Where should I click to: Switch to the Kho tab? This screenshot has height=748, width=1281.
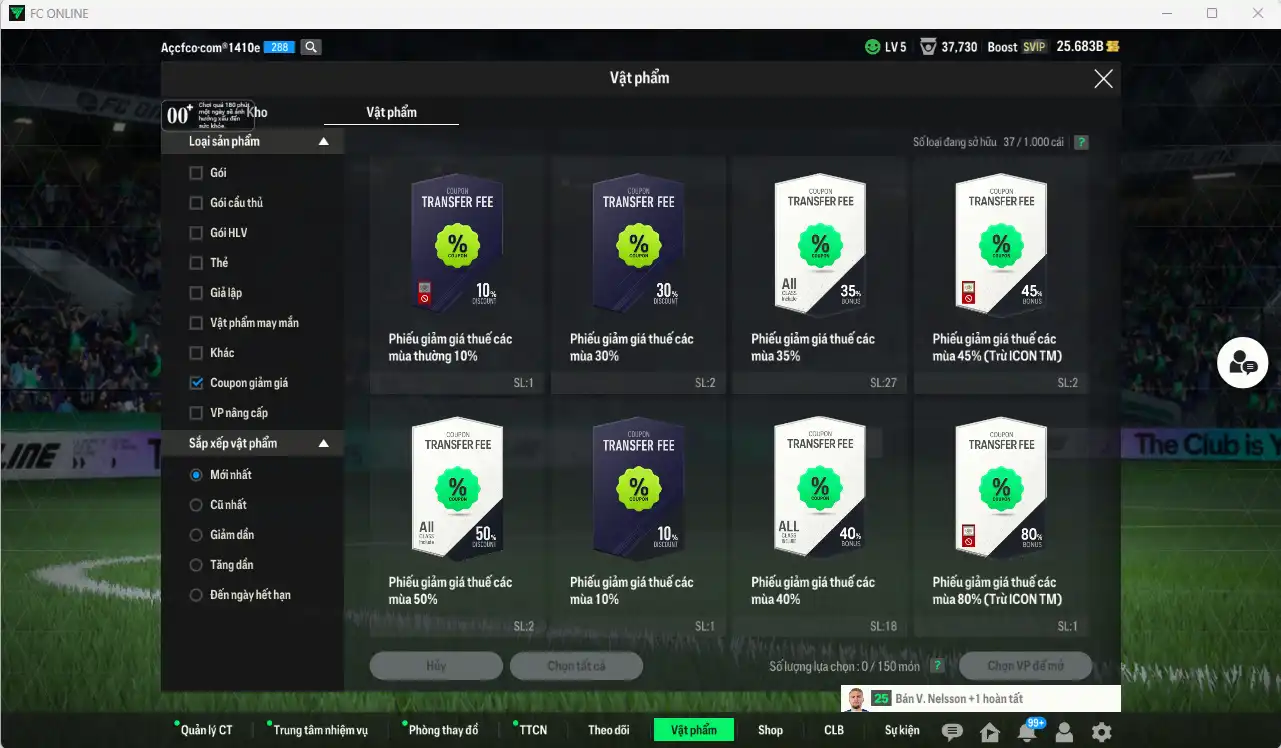click(x=257, y=113)
